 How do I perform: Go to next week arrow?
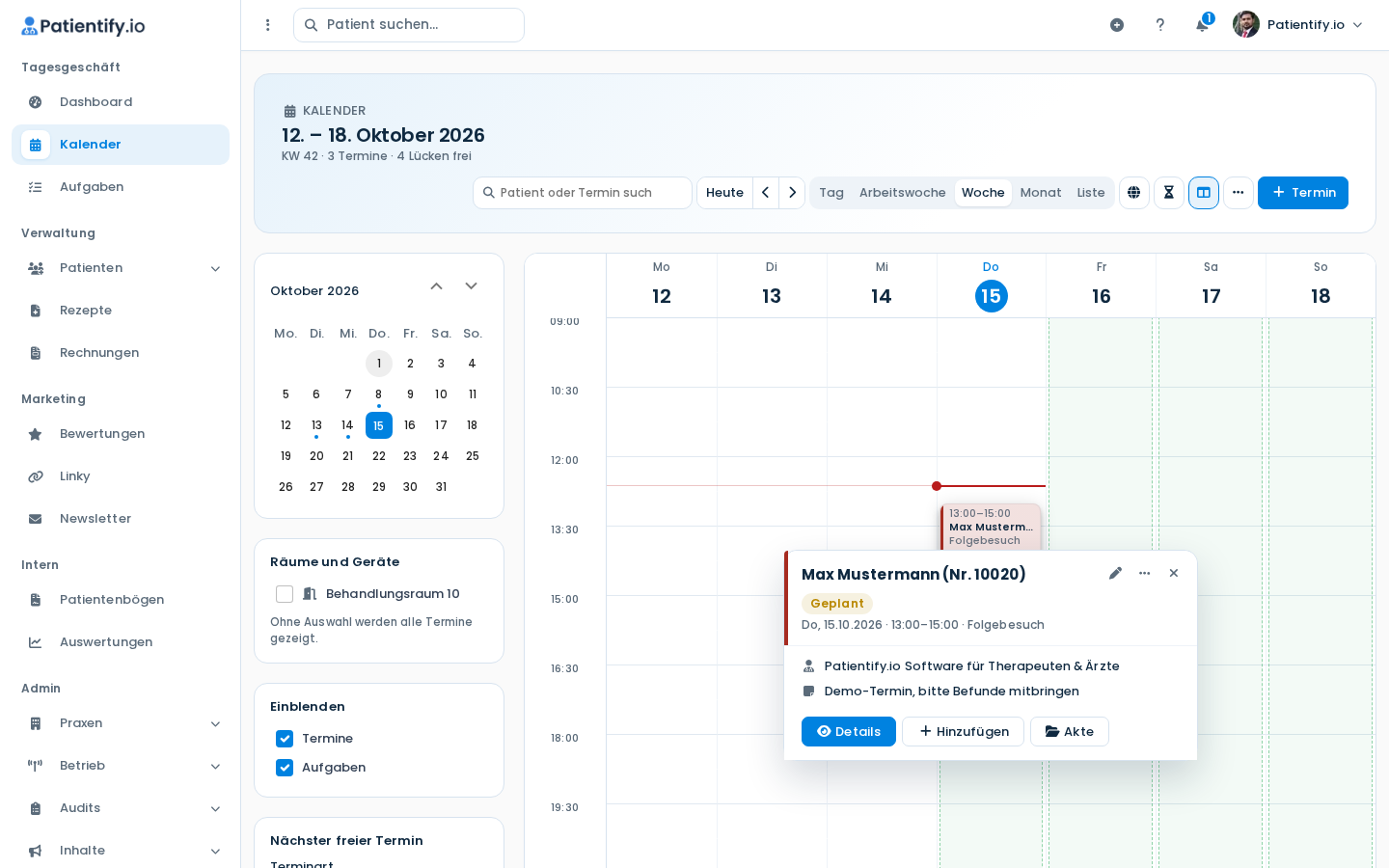click(792, 193)
